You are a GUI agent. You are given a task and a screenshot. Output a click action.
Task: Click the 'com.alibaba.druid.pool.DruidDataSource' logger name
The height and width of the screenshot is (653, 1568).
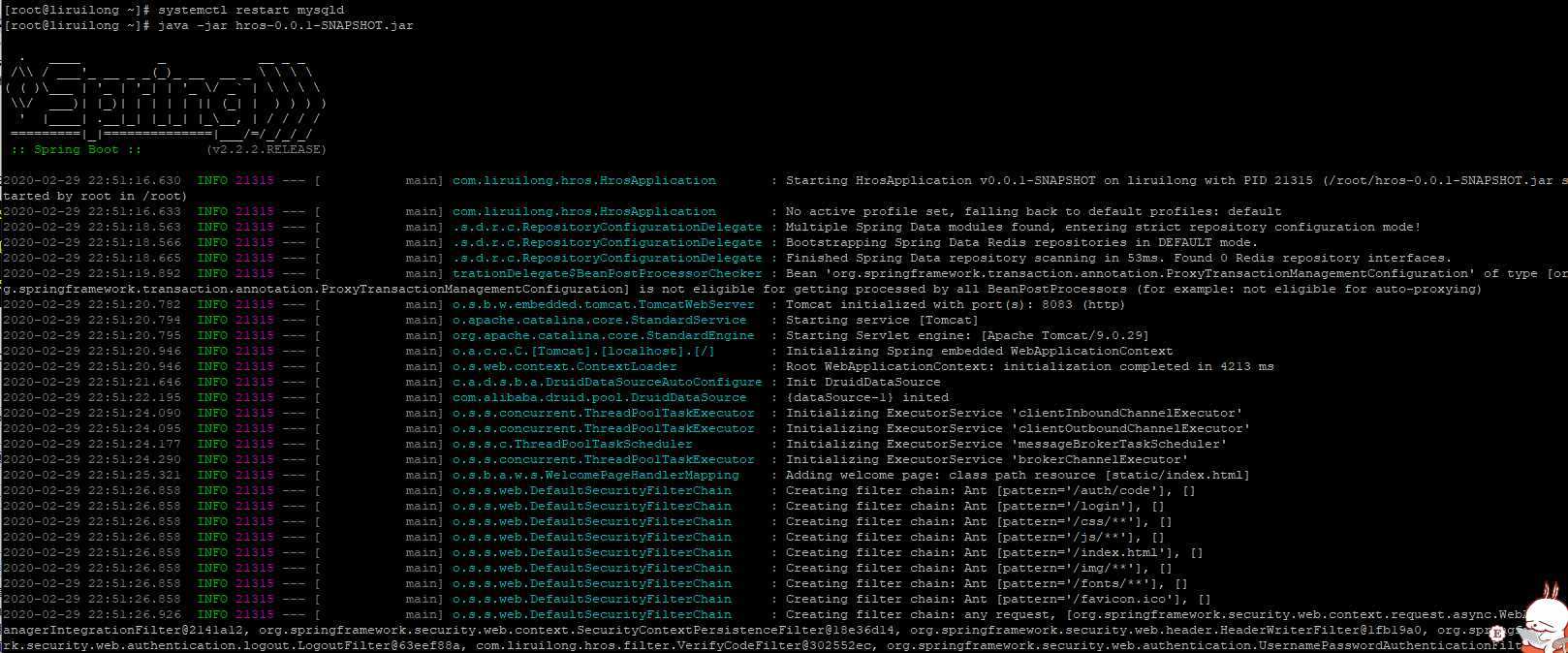tap(600, 397)
